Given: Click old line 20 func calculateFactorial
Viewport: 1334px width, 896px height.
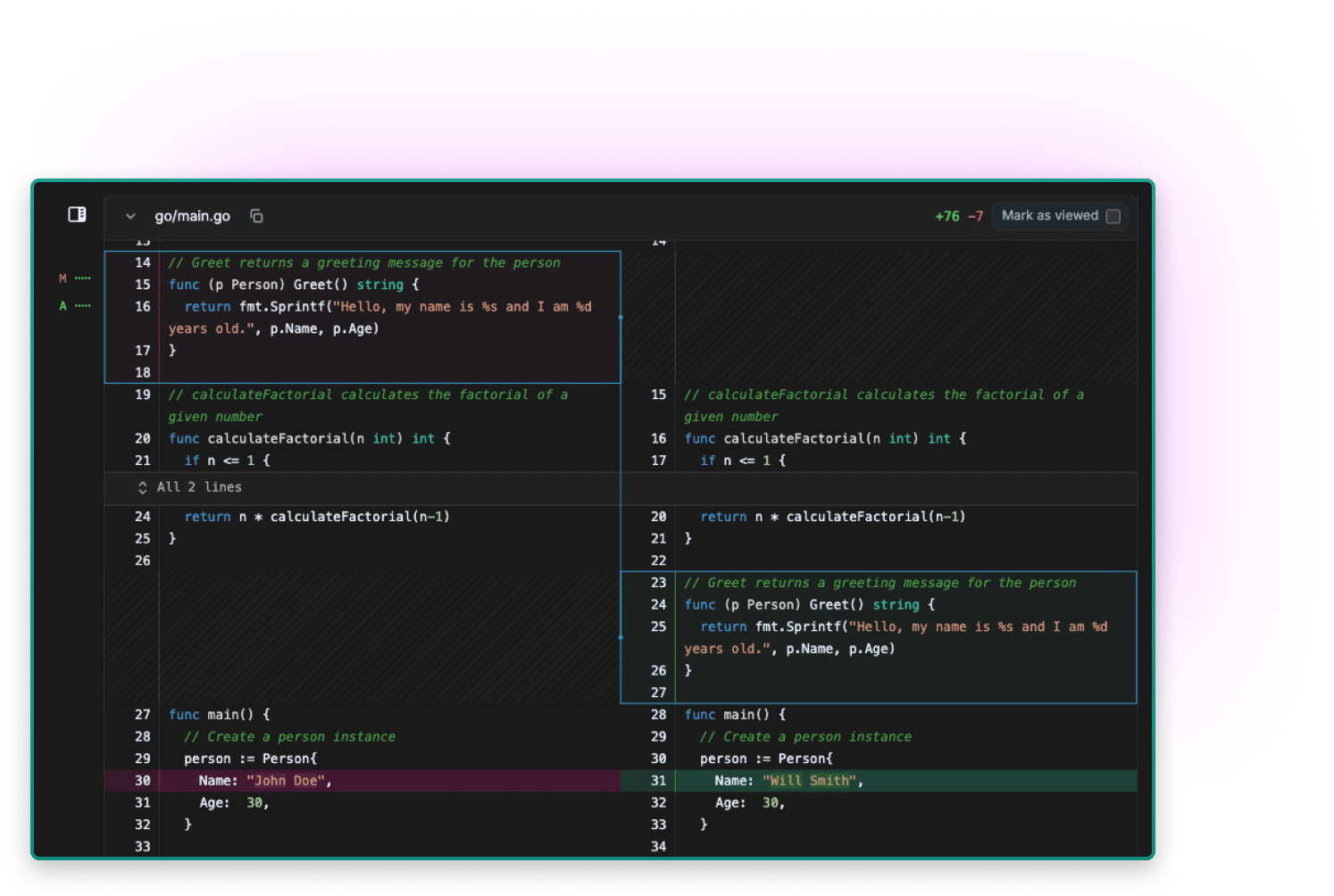Looking at the screenshot, I should tap(310, 439).
